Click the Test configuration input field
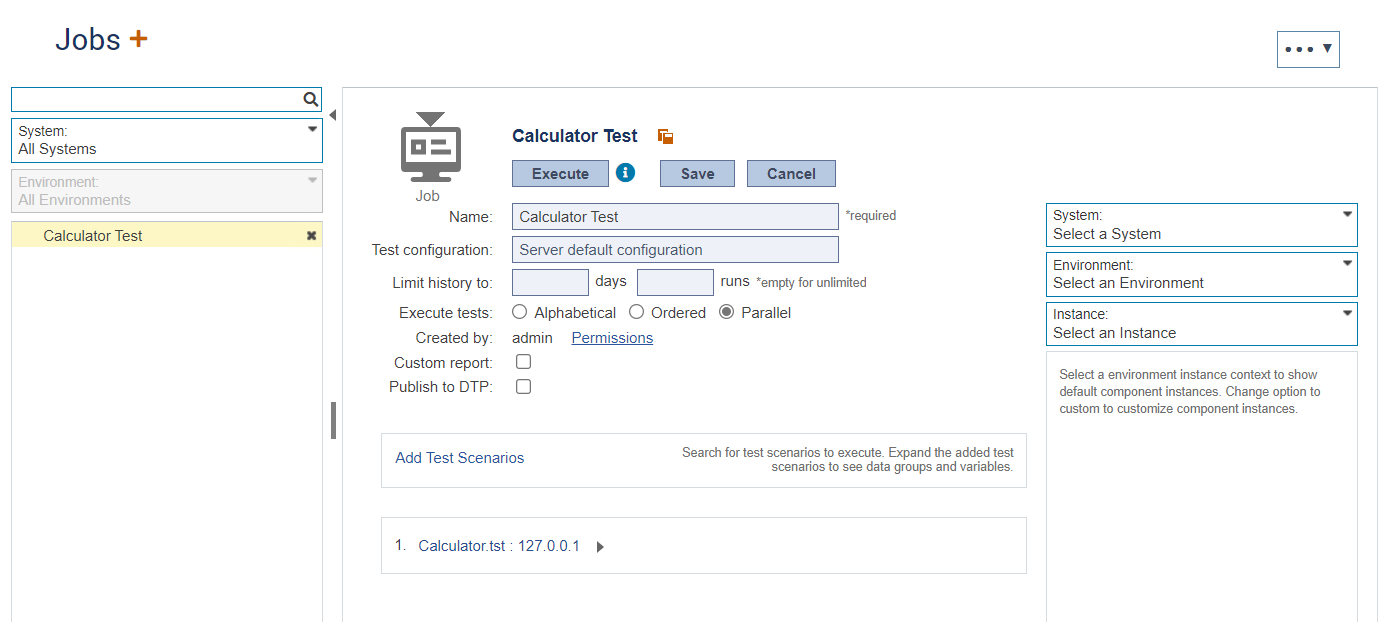1389x622 pixels. coord(675,250)
